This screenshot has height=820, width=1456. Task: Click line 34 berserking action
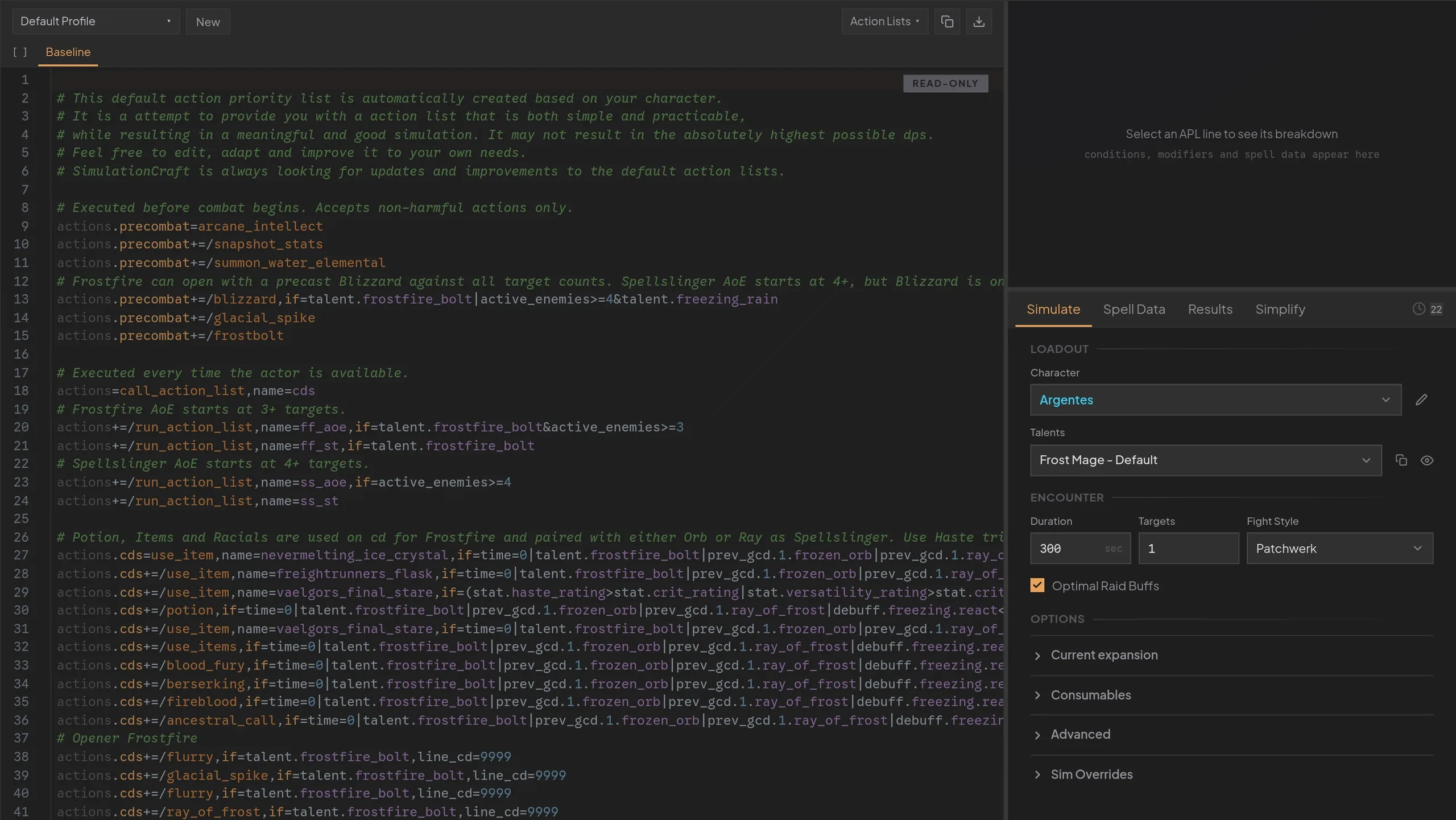[x=530, y=684]
